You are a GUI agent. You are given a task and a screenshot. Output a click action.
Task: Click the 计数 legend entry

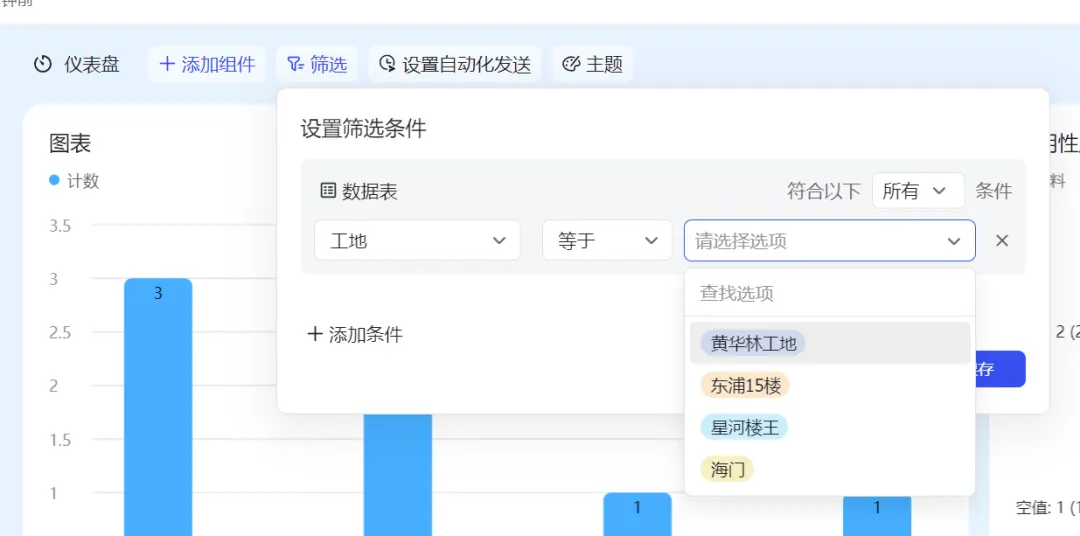pyautogui.click(x=74, y=181)
